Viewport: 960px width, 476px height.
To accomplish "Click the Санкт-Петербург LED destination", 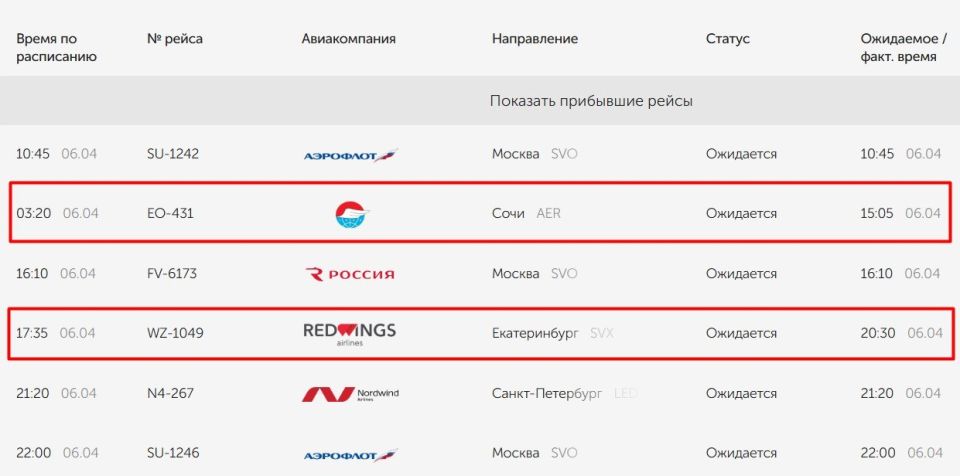I will pyautogui.click(x=564, y=393).
